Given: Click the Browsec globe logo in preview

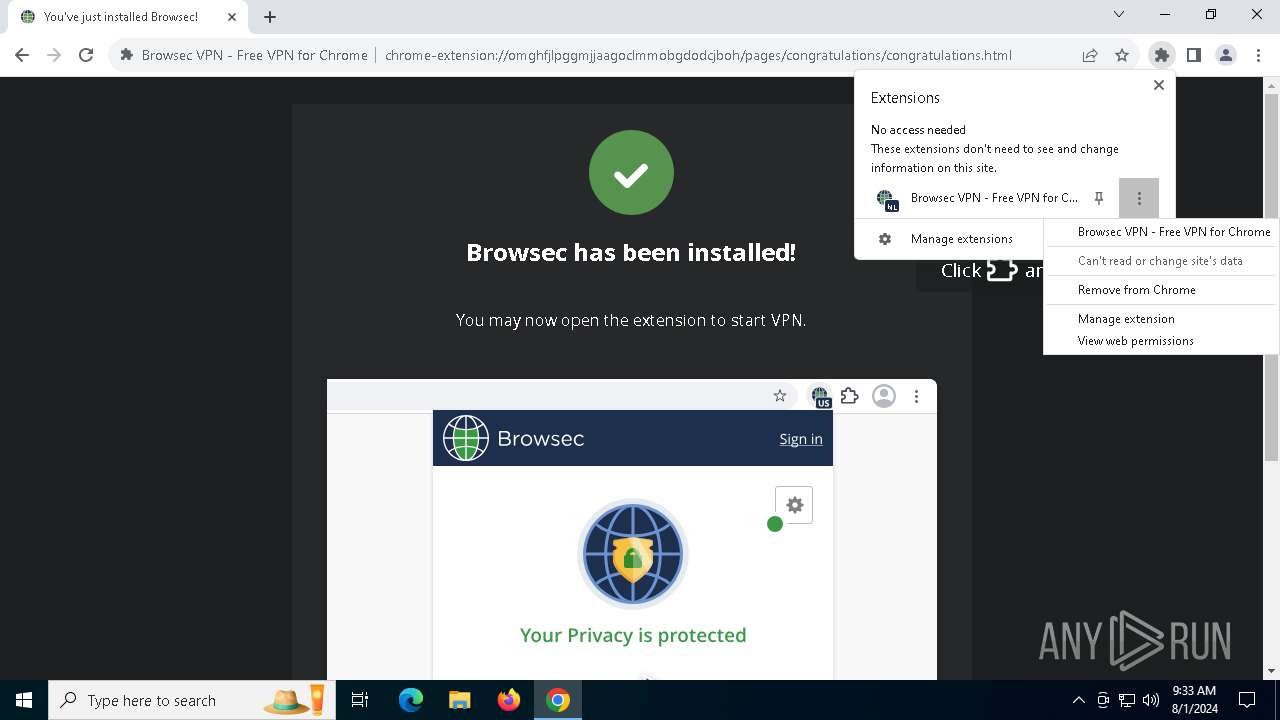Looking at the screenshot, I should 466,438.
